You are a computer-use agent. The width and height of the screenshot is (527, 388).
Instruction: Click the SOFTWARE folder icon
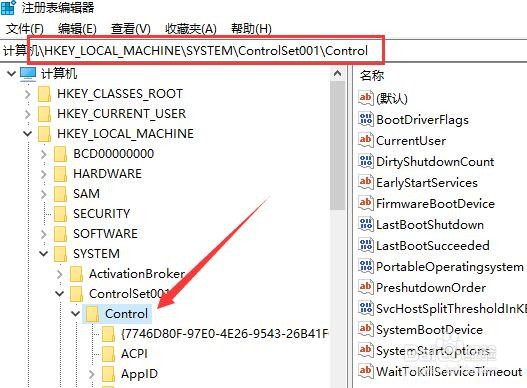60,234
